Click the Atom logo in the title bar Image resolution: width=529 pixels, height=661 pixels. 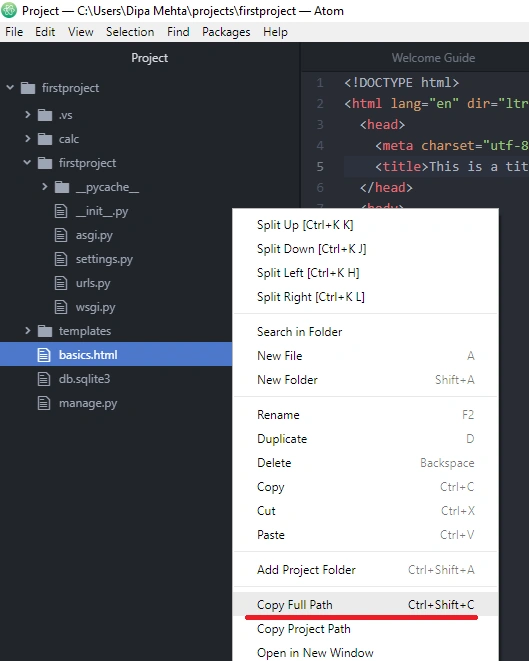point(9,11)
